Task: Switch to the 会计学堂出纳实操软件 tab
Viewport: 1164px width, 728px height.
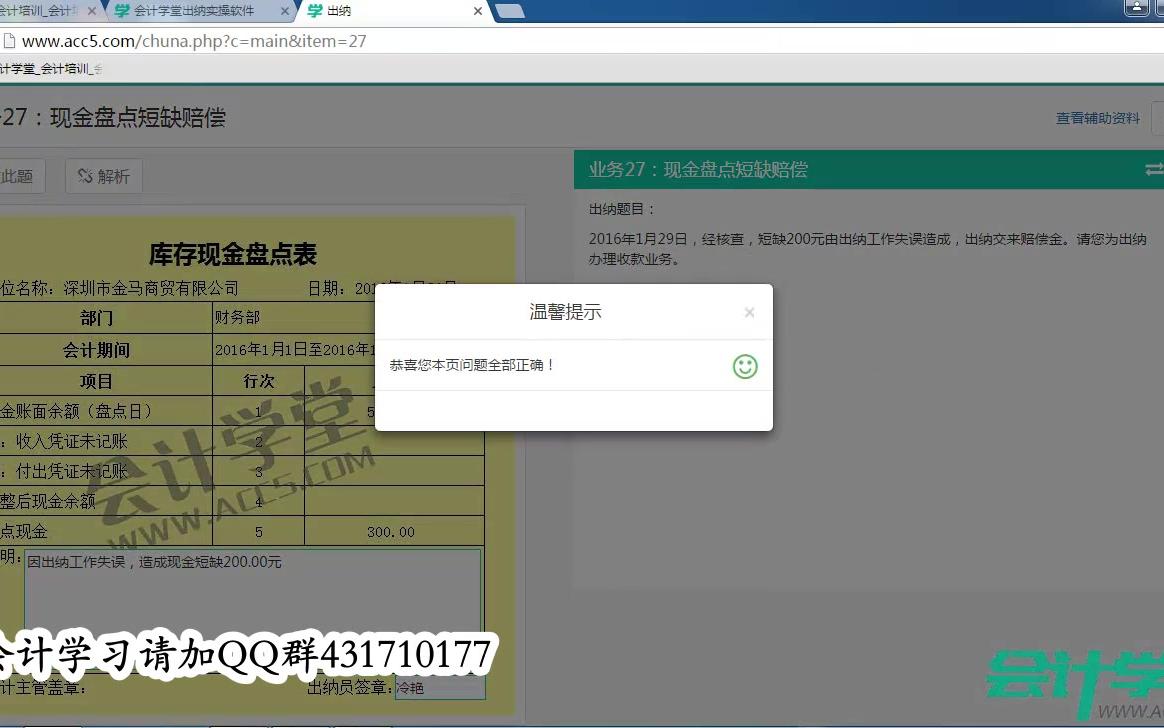Action: tap(200, 13)
